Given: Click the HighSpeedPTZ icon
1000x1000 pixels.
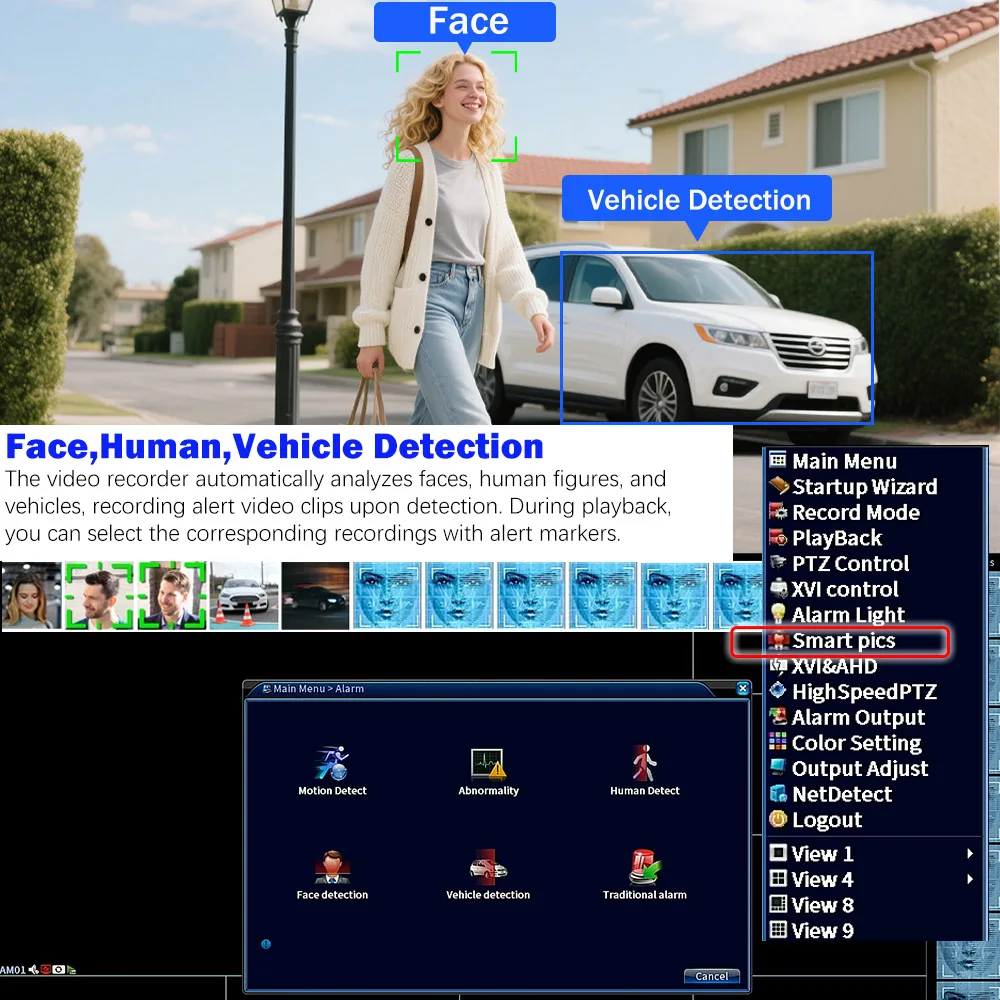Looking at the screenshot, I should 777,690.
